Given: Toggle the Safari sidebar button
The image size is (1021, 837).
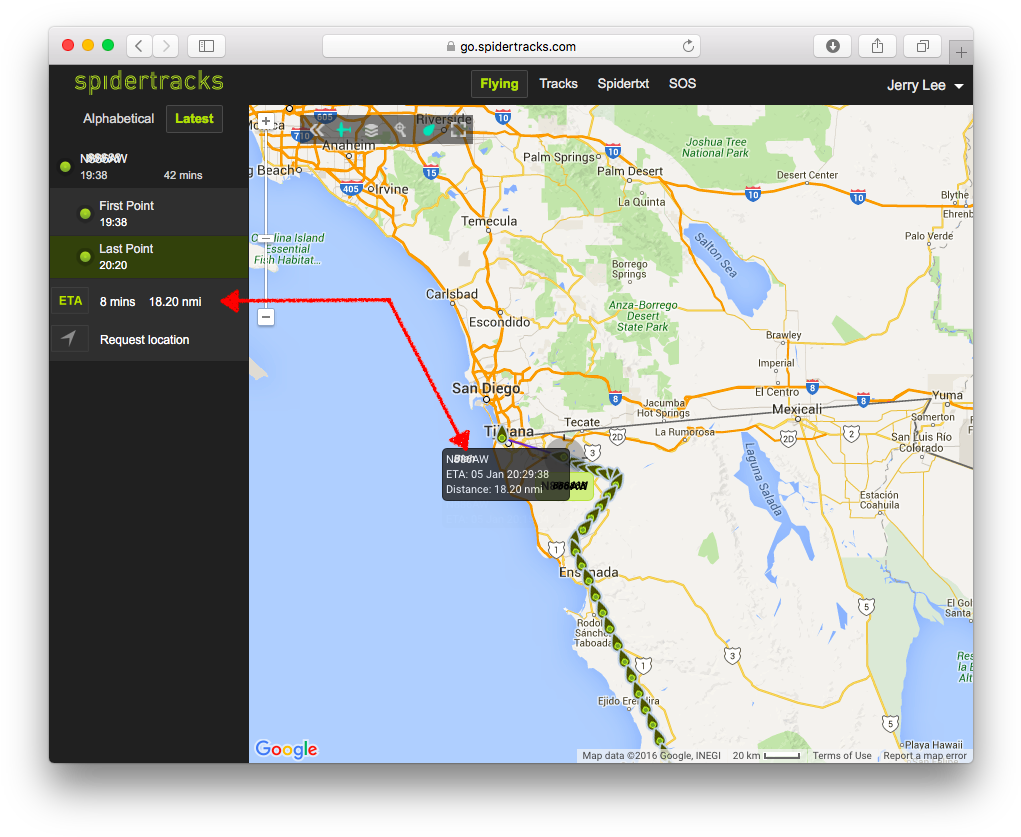Looking at the screenshot, I should [206, 46].
